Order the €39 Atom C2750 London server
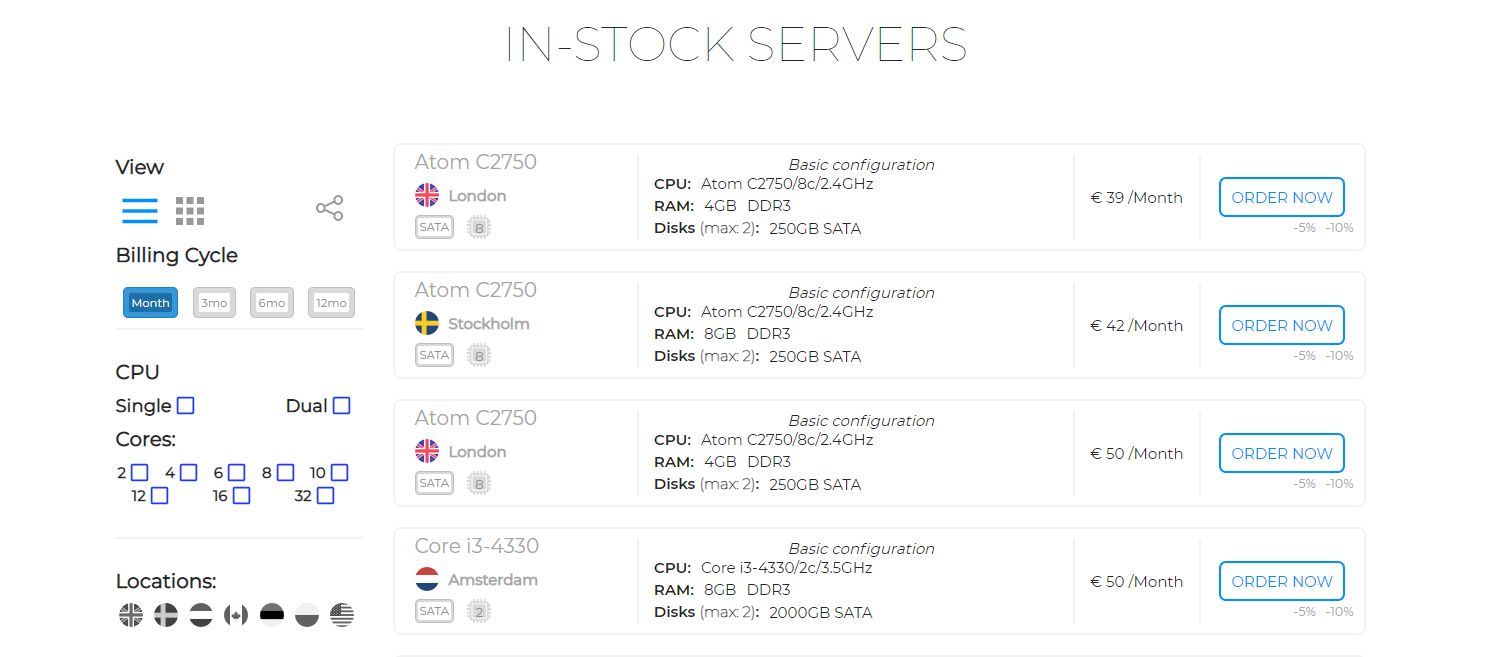 point(1281,197)
